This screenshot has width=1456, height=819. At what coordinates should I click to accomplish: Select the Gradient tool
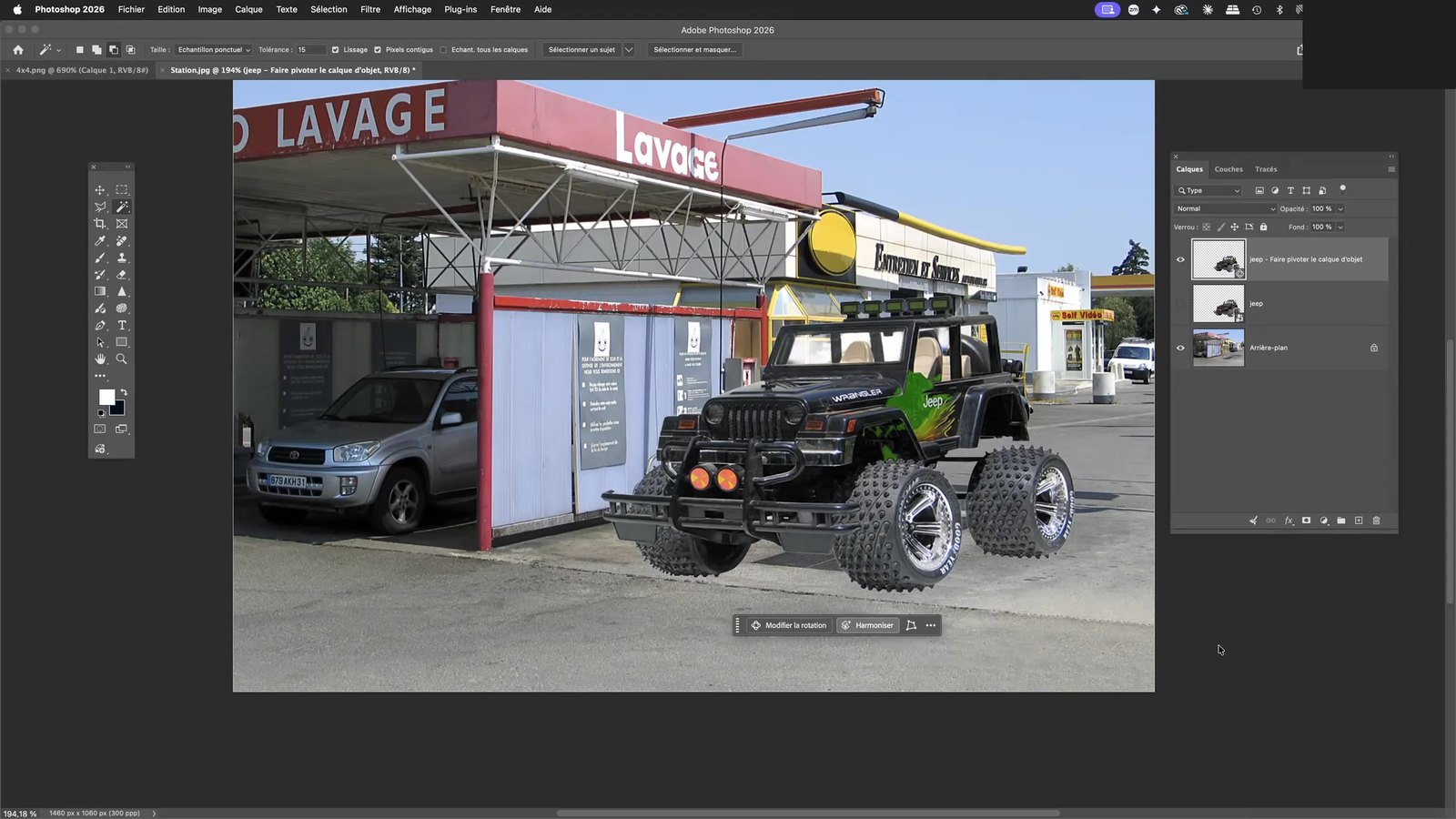click(x=100, y=291)
